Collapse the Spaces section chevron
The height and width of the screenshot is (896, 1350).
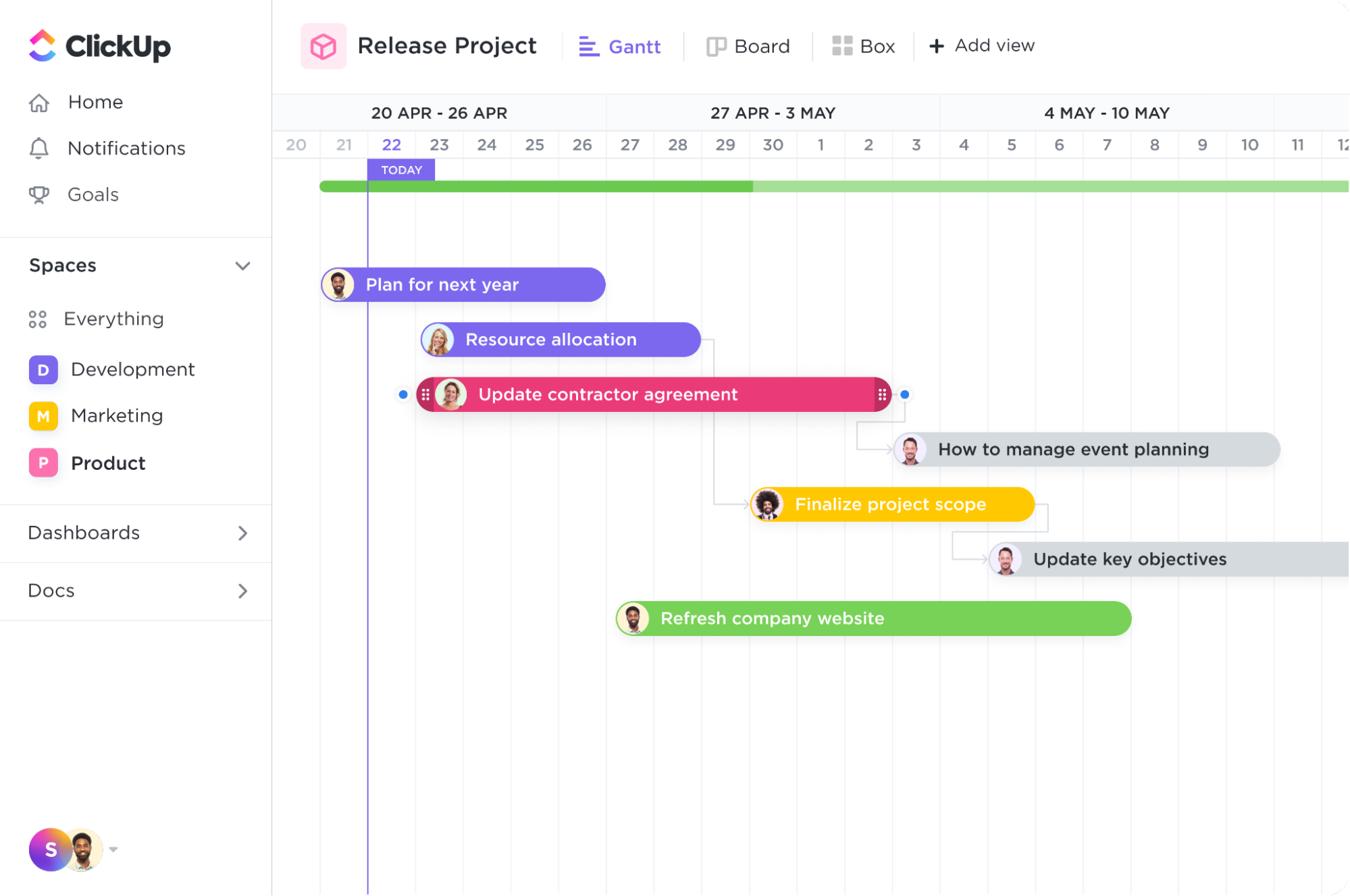tap(242, 266)
